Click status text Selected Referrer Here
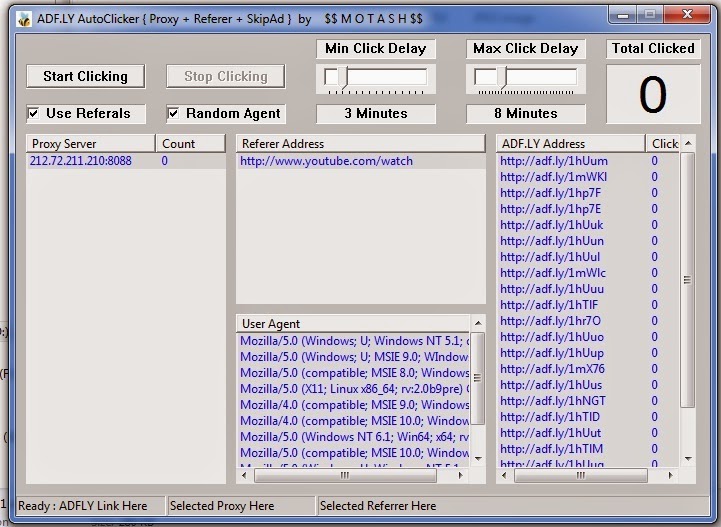This screenshot has width=721, height=527. [378, 506]
